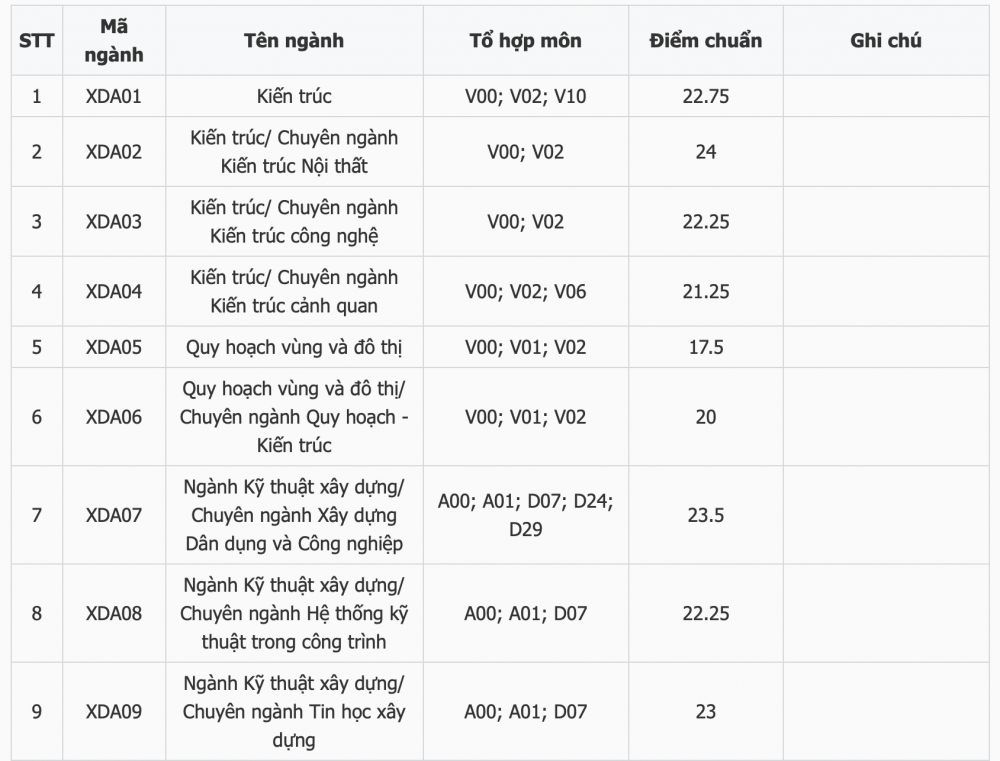Click the Tin học xây dựng major cell
Image resolution: width=1000 pixels, height=761 pixels.
(294, 712)
